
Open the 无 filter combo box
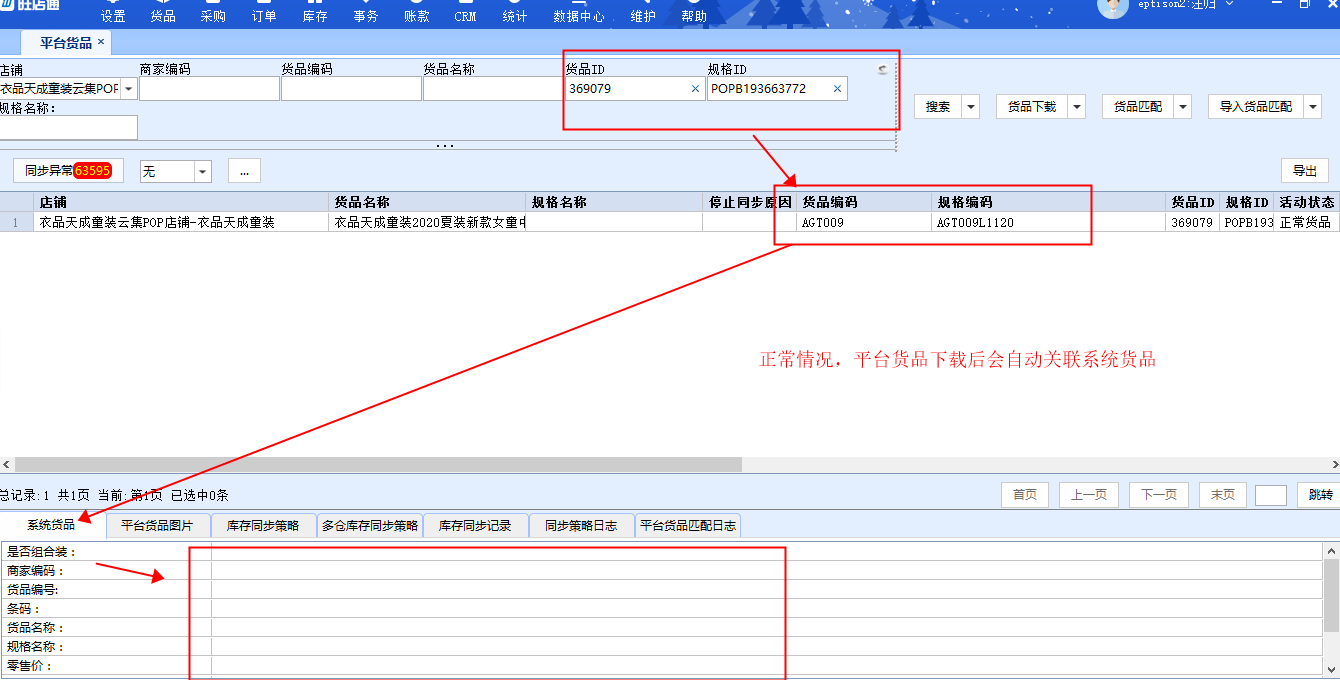coord(203,172)
